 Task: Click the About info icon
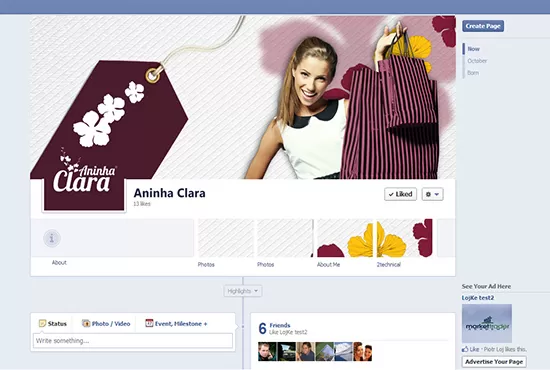coord(52,238)
